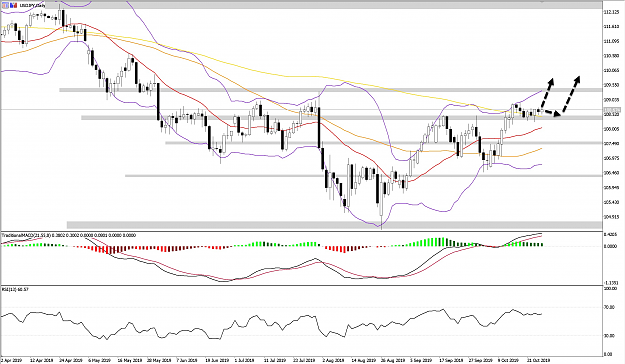Screen dimensions: 625x364
Task: Click the 17 Sep 2019 date label
Action: click(x=451, y=360)
